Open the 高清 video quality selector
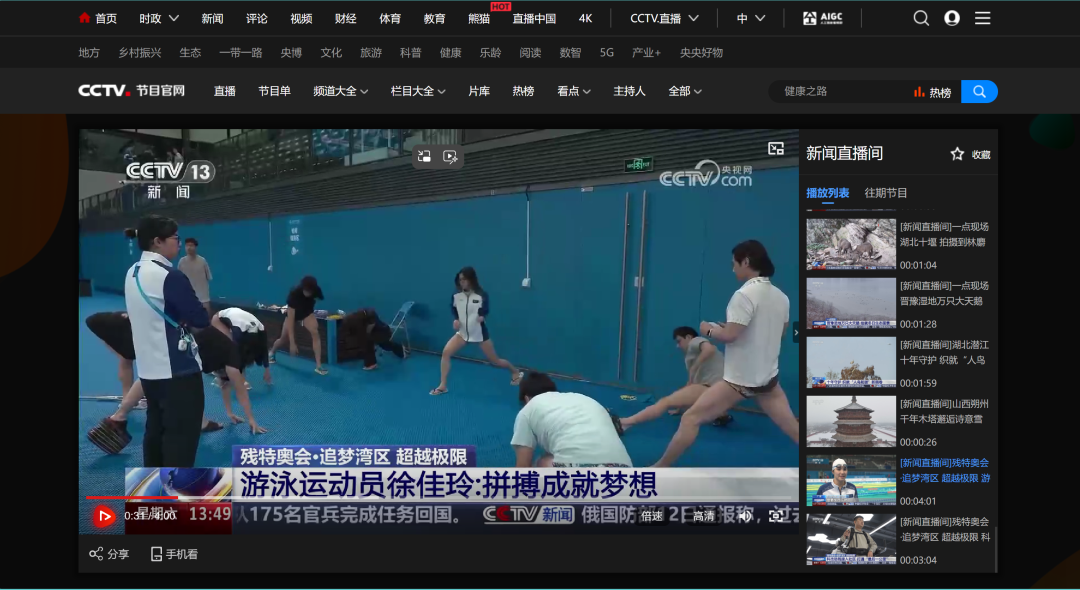This screenshot has height=590, width=1080. [x=704, y=516]
